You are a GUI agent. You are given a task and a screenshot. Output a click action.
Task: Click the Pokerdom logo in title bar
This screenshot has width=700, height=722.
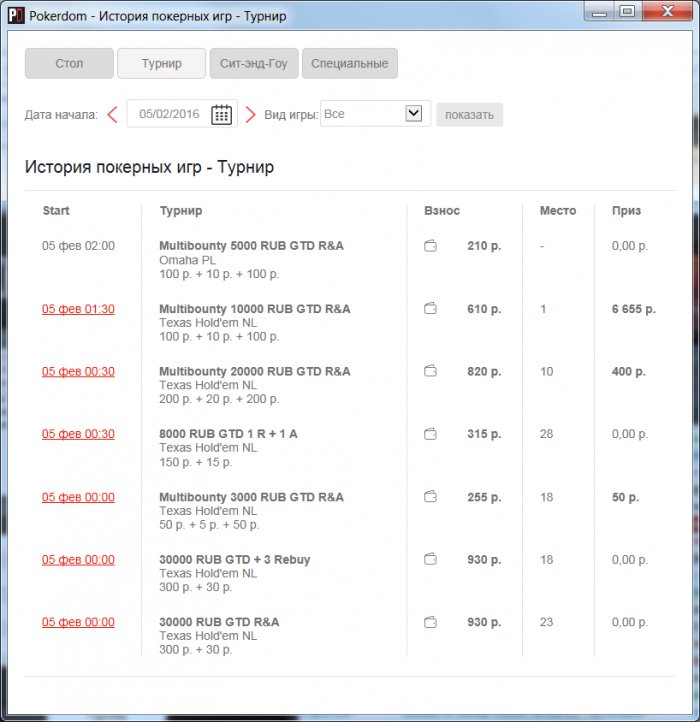coord(16,15)
